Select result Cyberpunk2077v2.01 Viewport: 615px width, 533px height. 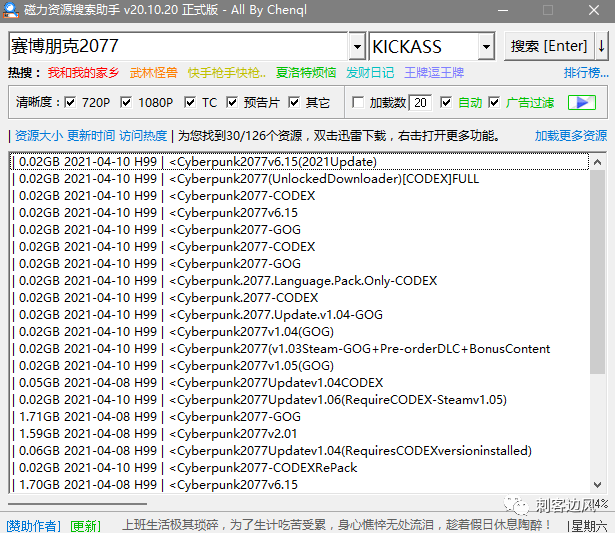[x=299, y=434]
